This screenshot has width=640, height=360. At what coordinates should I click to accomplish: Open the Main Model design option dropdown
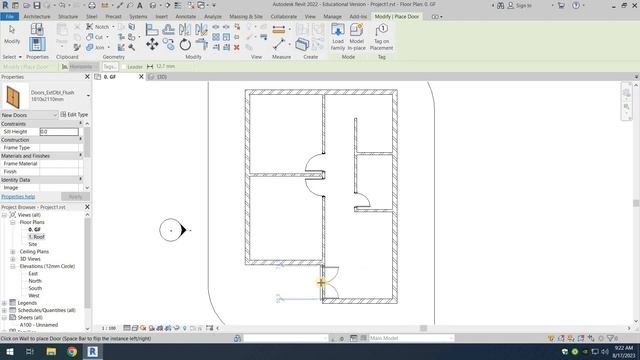(x=411, y=338)
